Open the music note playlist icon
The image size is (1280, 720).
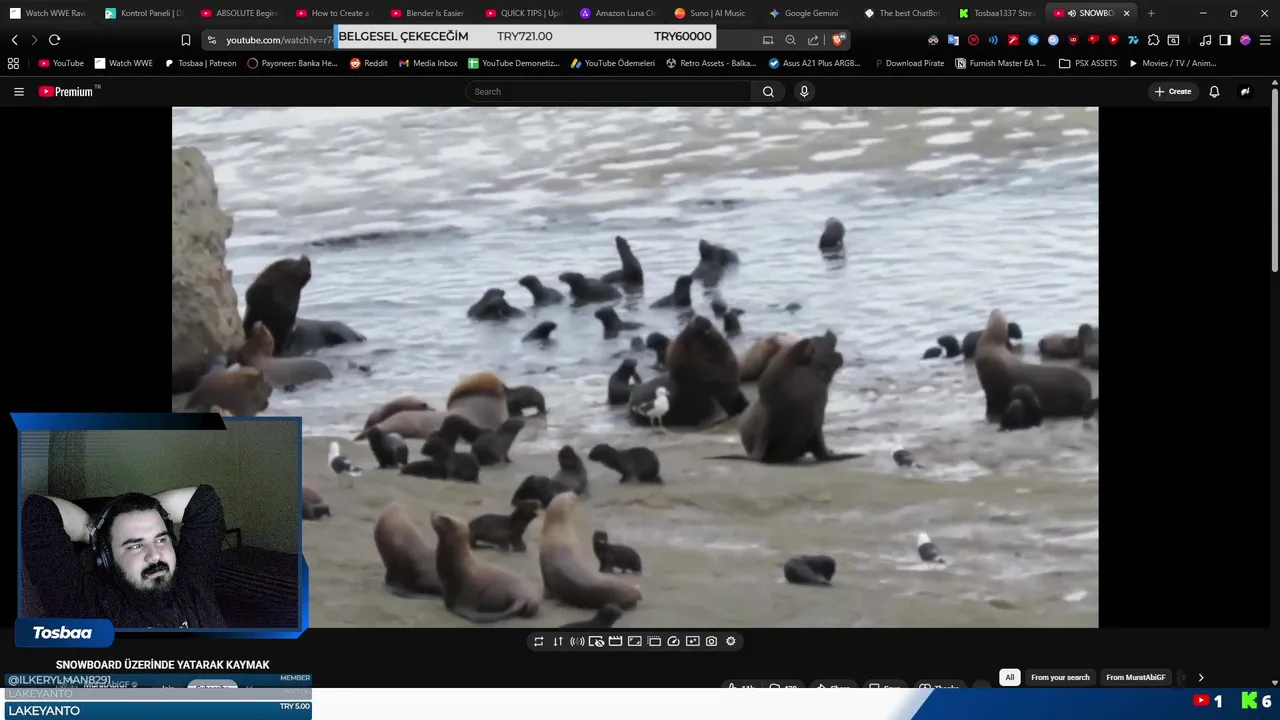[x=1205, y=40]
